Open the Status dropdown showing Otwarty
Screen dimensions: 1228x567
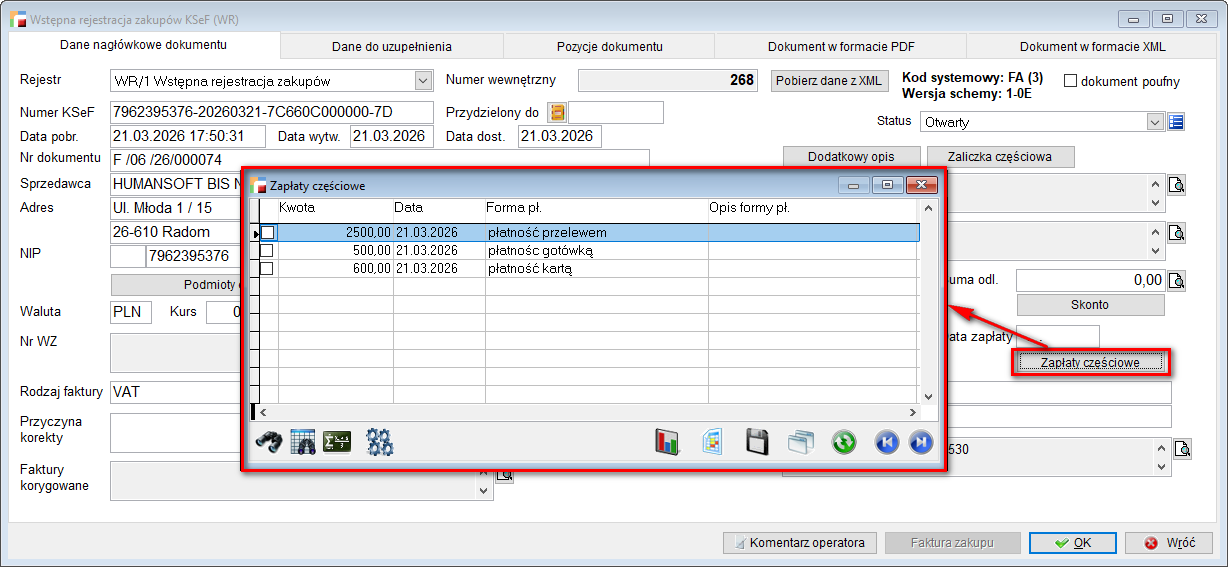(x=1156, y=122)
